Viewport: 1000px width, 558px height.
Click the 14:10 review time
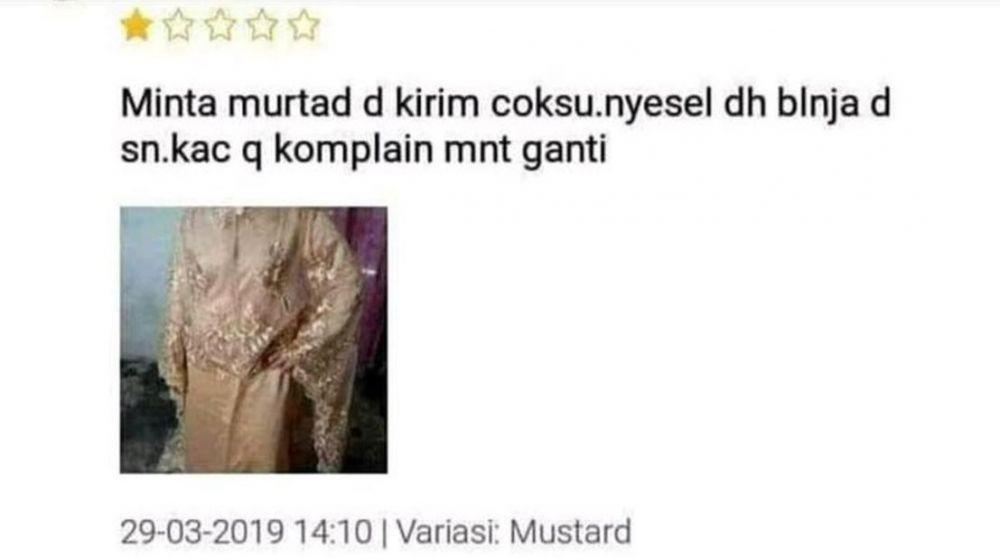coord(333,532)
